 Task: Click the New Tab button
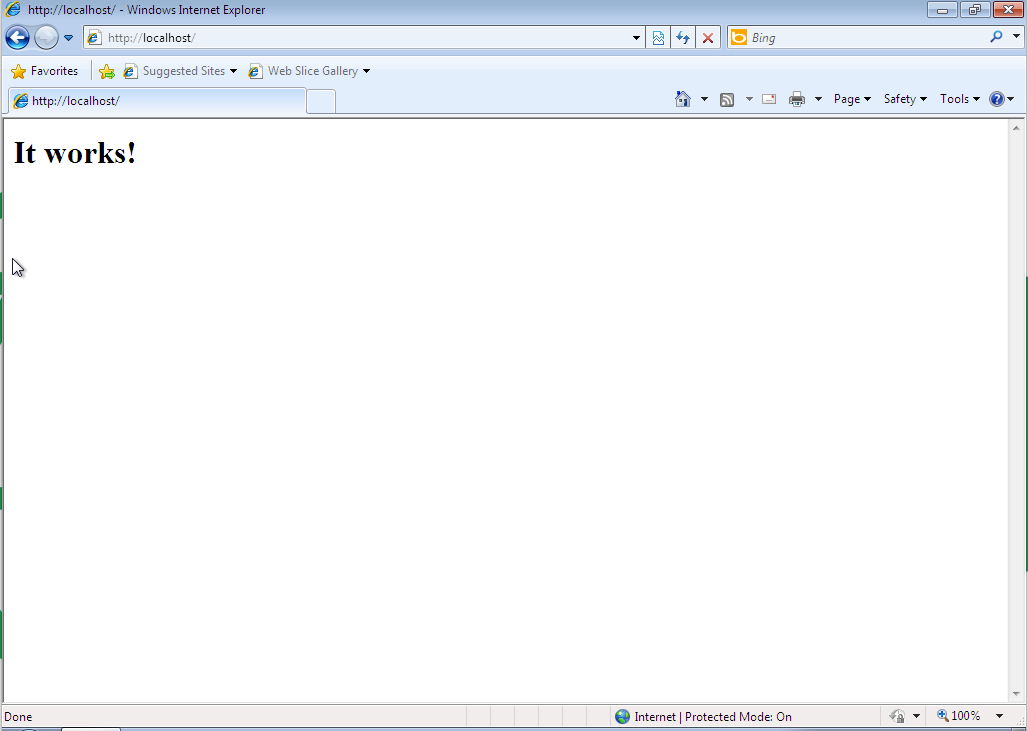(320, 101)
